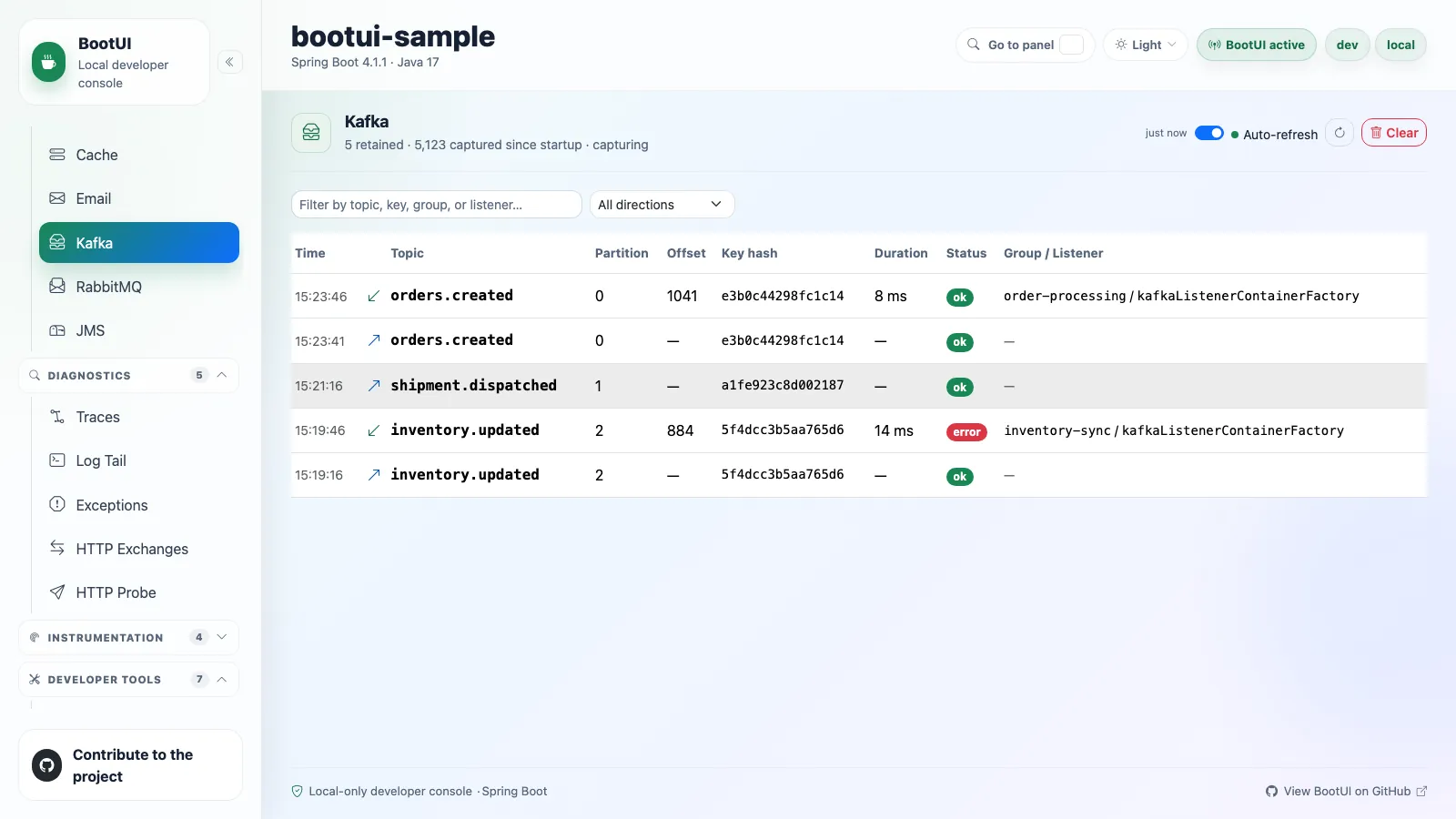
Task: Toggle the Auto-refresh switch off
Action: 1208,133
